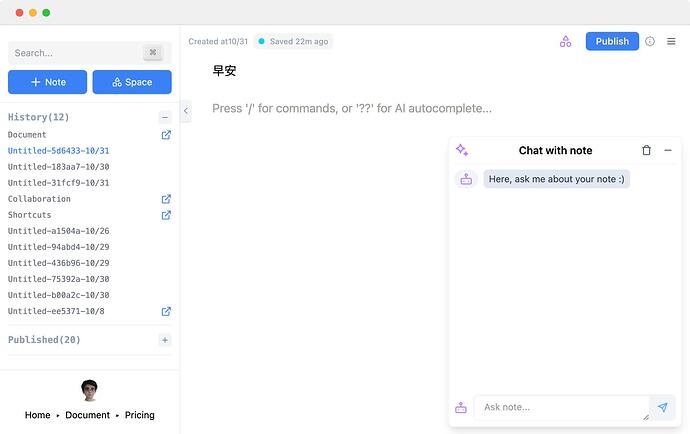Image resolution: width=690 pixels, height=434 pixels.
Task: Collapse the History section
Action: pos(165,118)
